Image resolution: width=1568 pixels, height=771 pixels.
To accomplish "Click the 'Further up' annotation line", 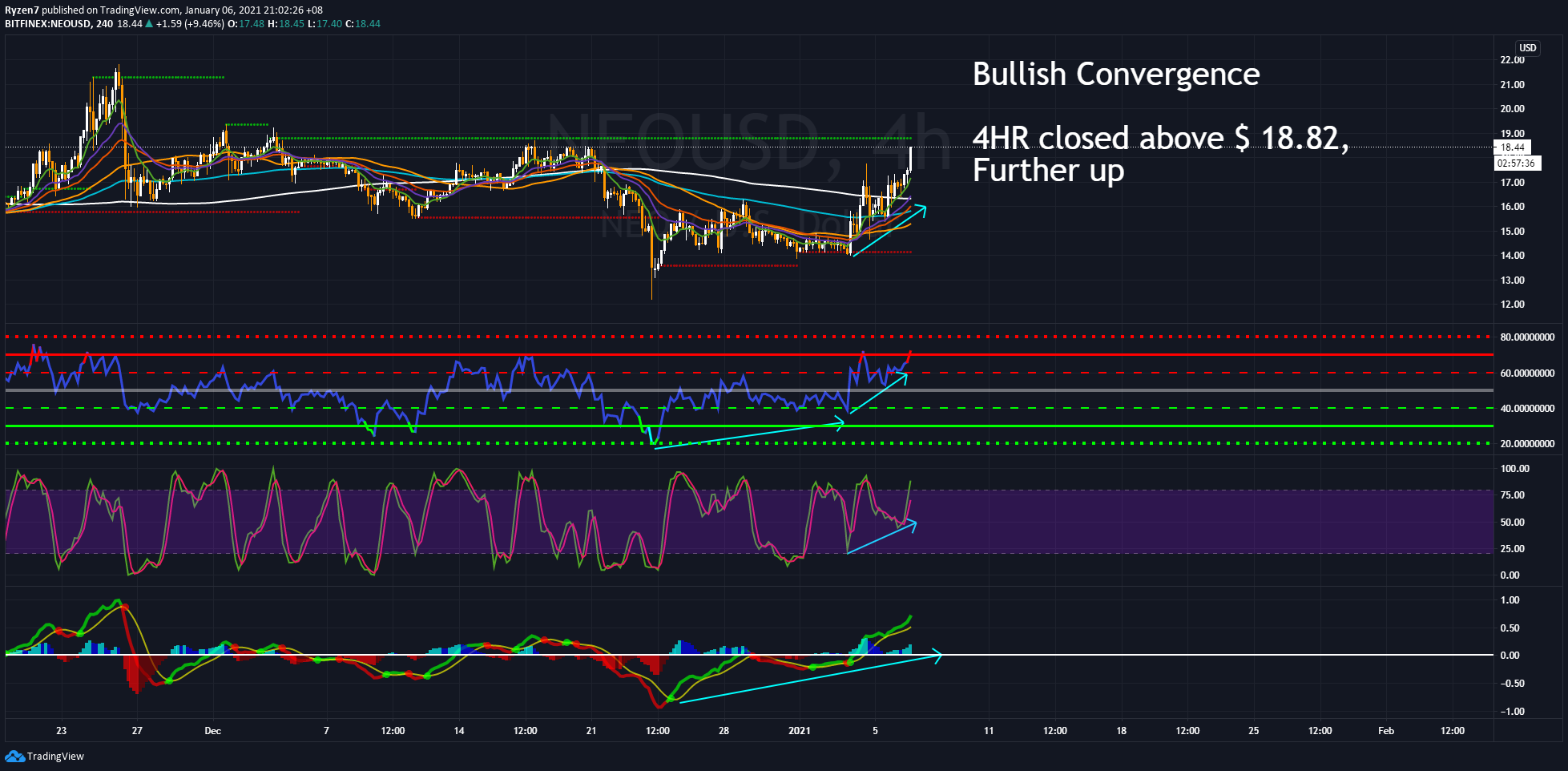I will coord(1048,171).
